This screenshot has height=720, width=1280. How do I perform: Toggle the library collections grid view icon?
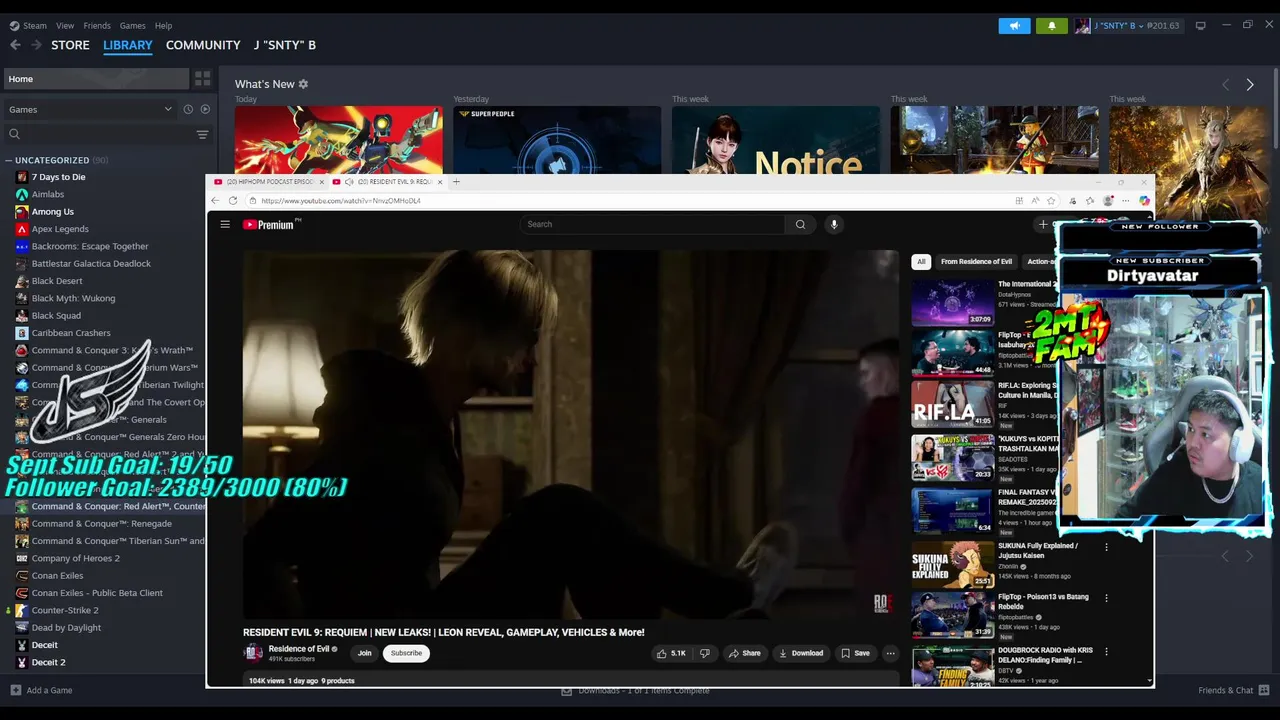203,79
